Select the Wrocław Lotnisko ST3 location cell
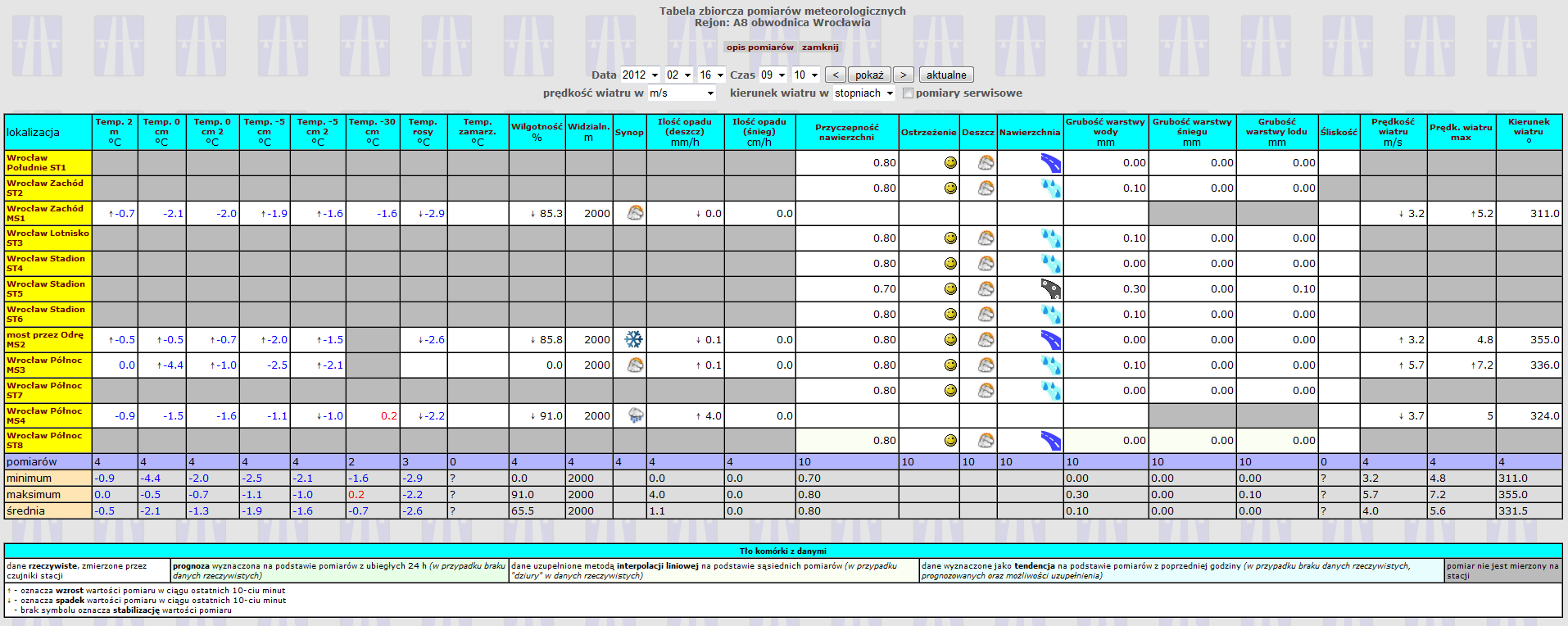 48,238
